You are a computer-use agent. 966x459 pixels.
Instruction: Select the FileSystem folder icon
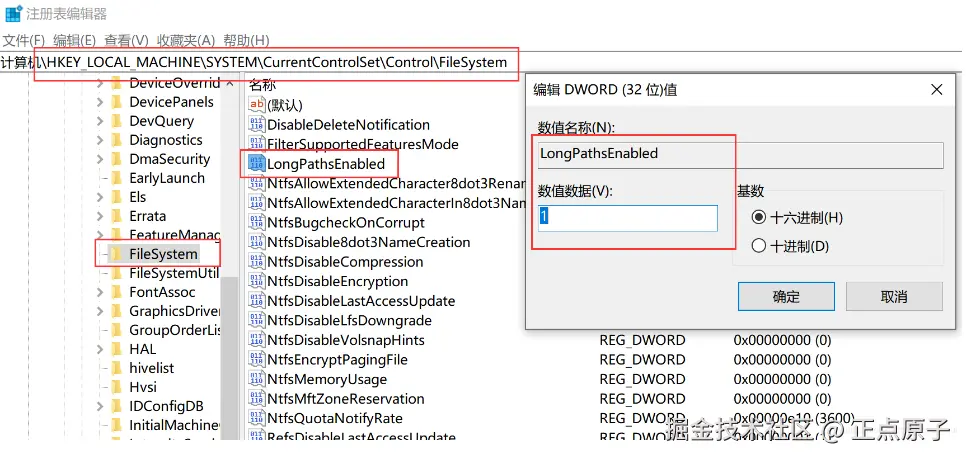[116, 254]
